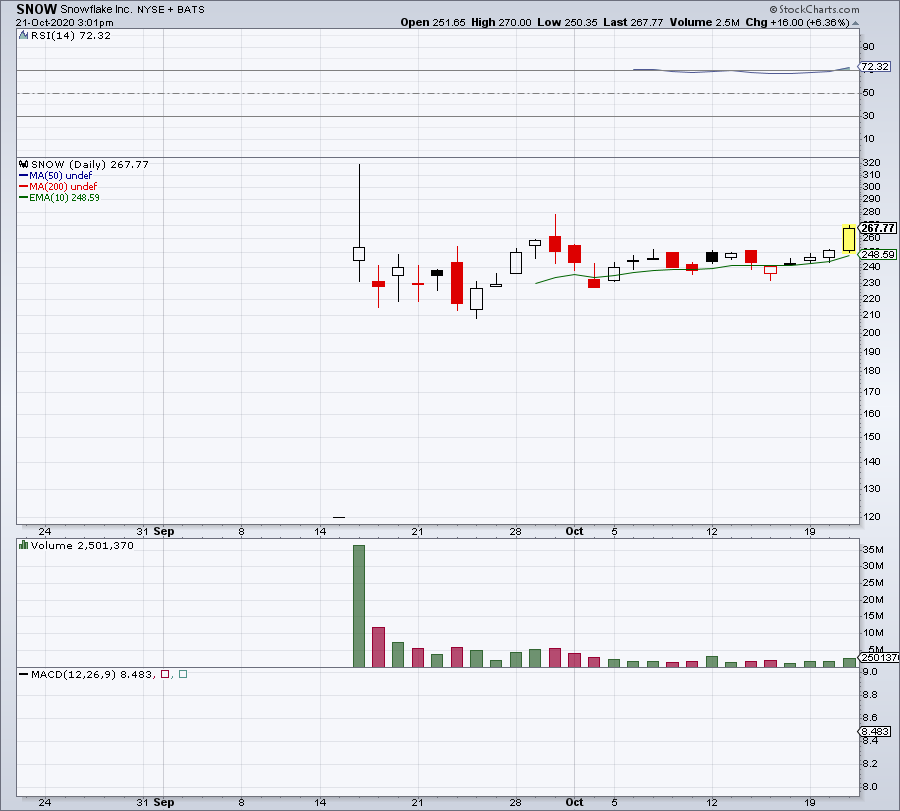Click the 90 level on the RSI axis
The image size is (900, 811).
tap(868, 46)
